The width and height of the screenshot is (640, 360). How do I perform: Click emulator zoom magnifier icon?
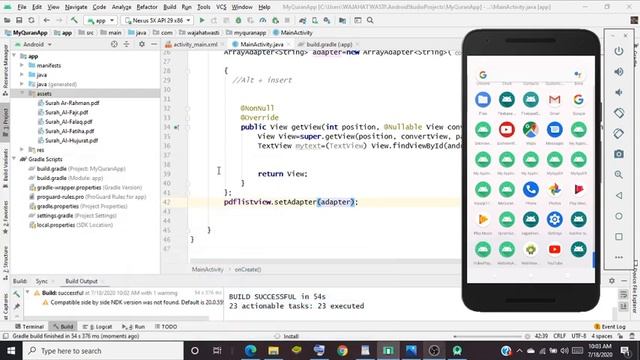pyautogui.click(x=619, y=175)
